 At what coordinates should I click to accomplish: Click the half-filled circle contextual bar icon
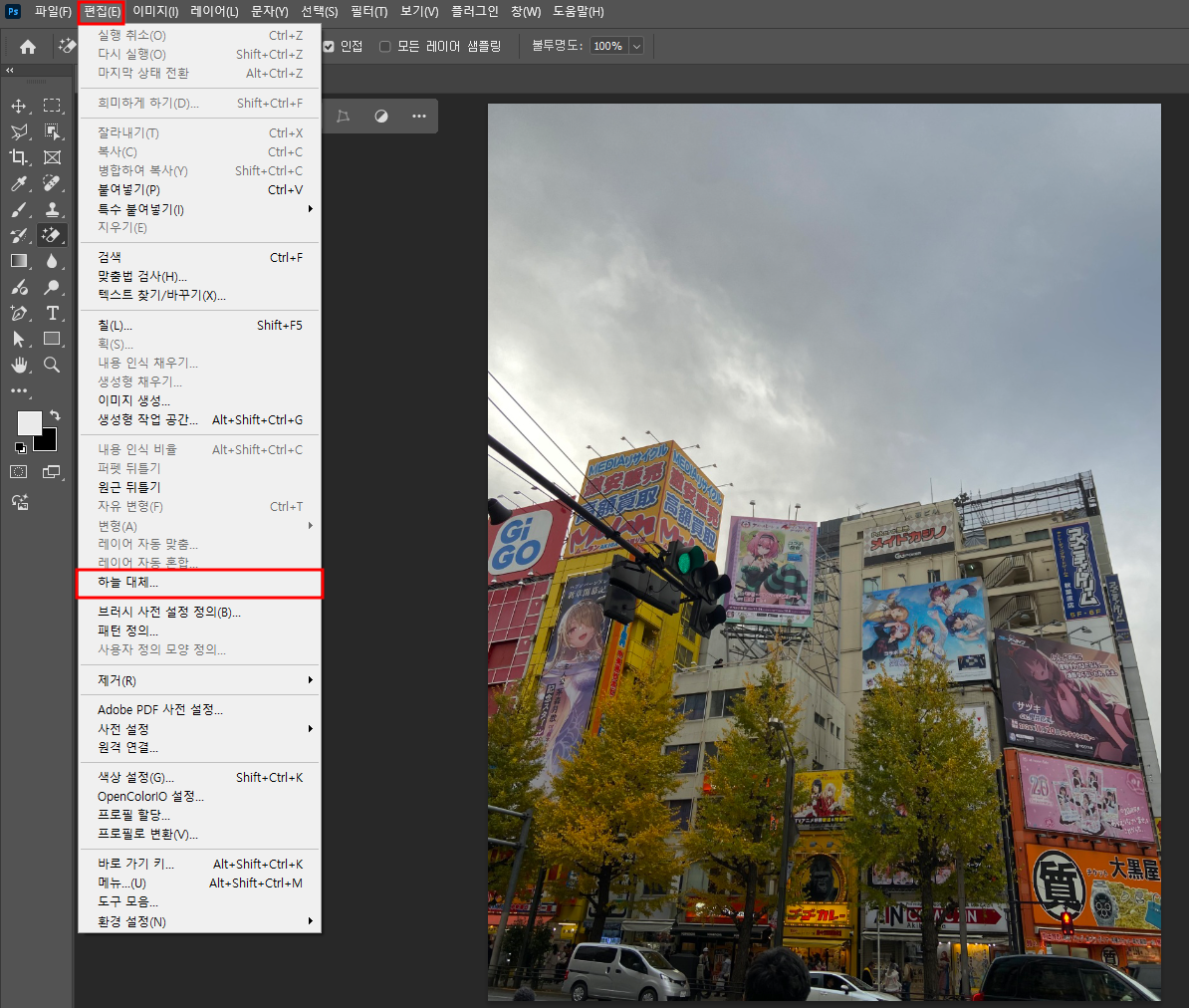380,117
